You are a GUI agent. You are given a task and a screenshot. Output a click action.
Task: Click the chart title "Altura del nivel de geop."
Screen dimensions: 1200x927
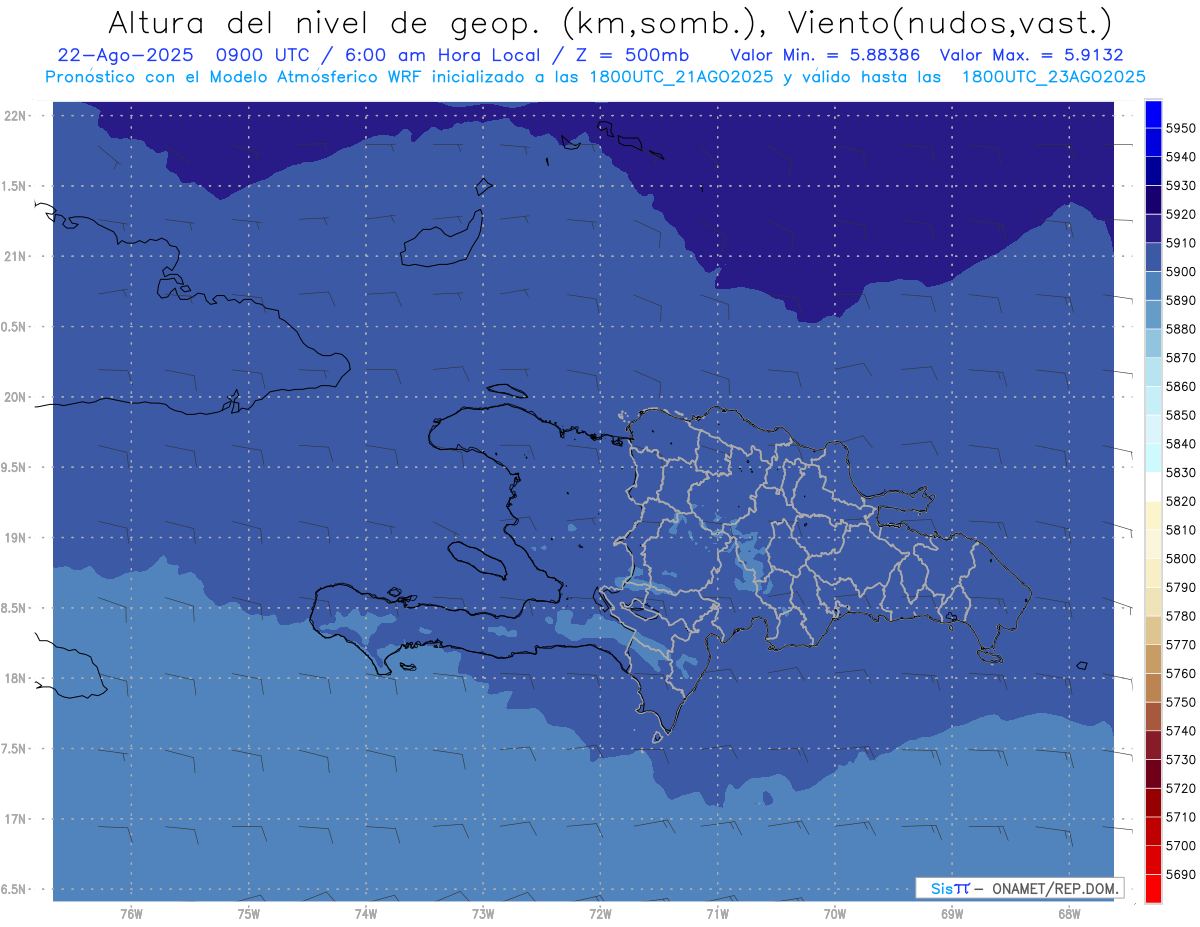click(x=326, y=22)
